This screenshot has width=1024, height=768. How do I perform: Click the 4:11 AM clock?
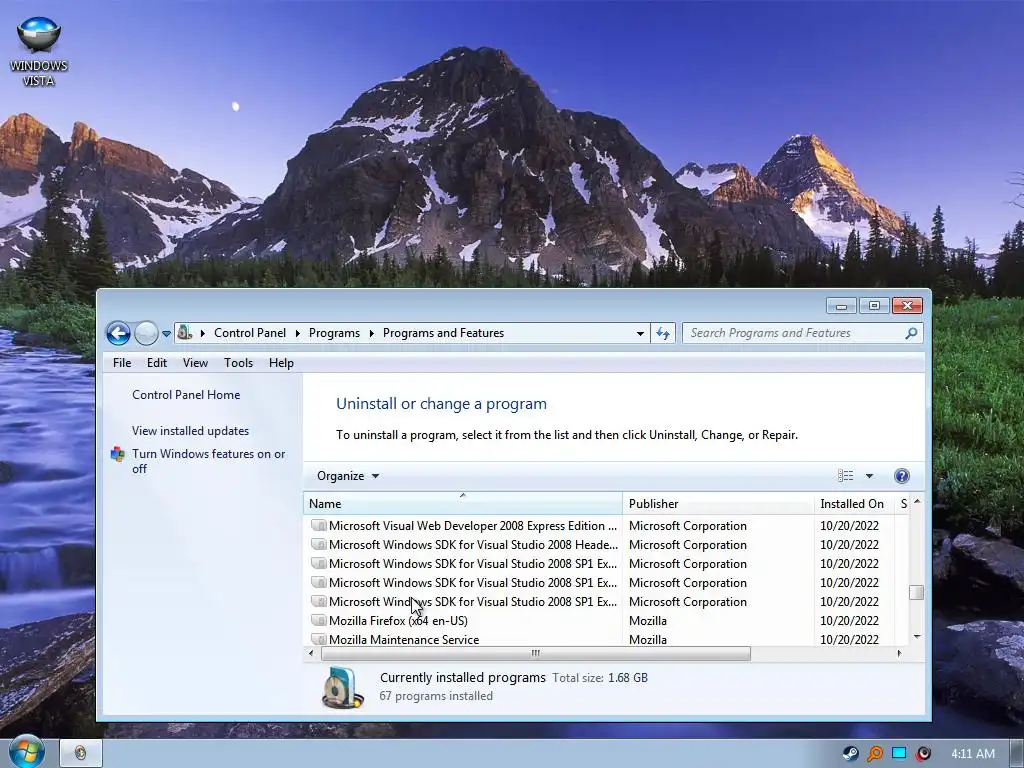tap(973, 754)
